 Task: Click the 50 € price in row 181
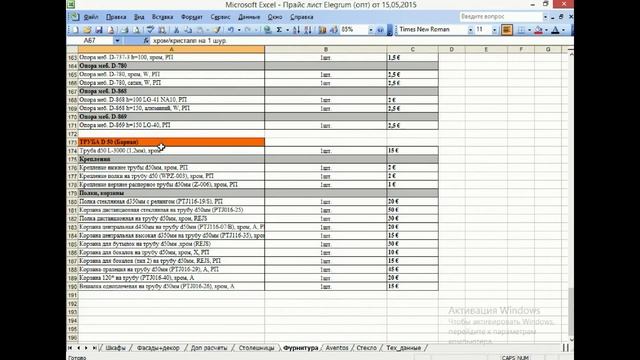click(x=412, y=210)
